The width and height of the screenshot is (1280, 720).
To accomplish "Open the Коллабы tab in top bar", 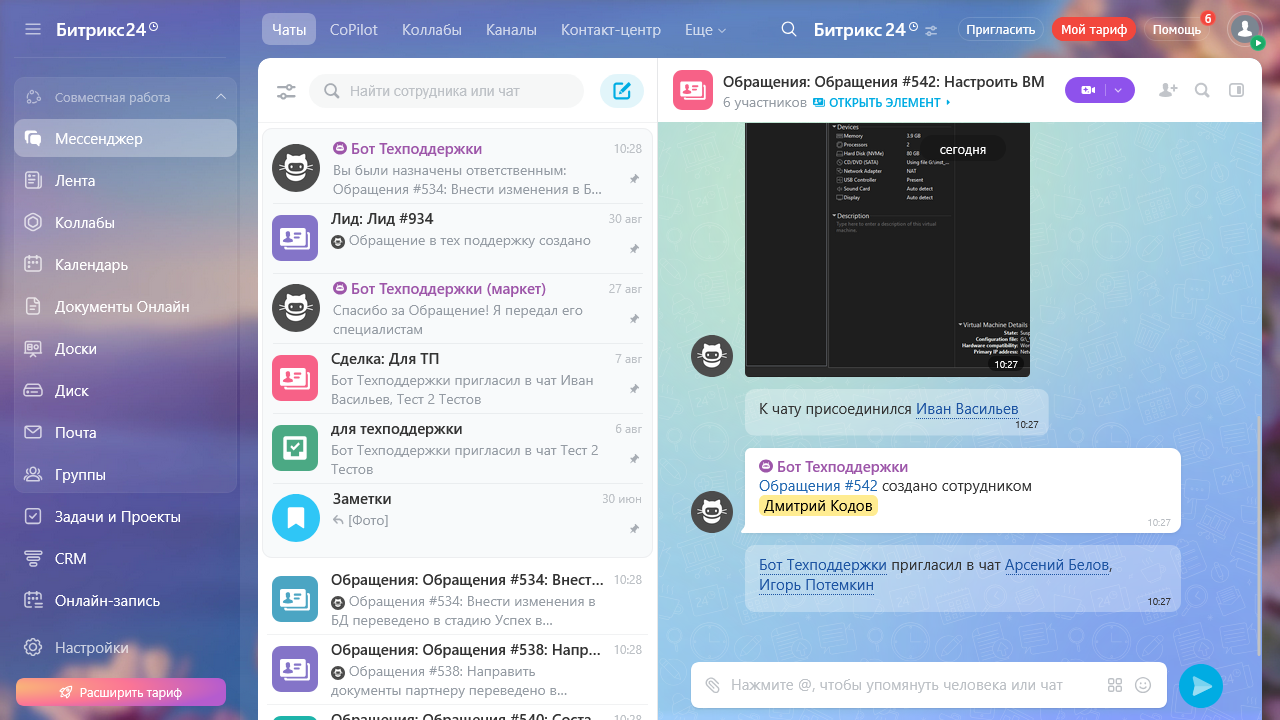I will pos(432,30).
